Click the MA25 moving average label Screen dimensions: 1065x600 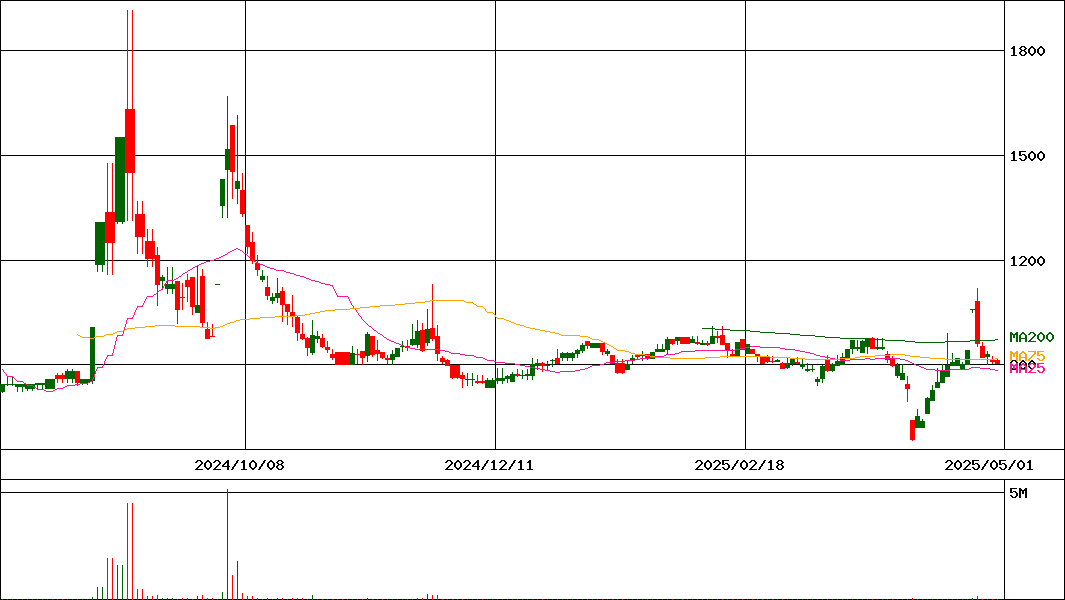click(1027, 369)
